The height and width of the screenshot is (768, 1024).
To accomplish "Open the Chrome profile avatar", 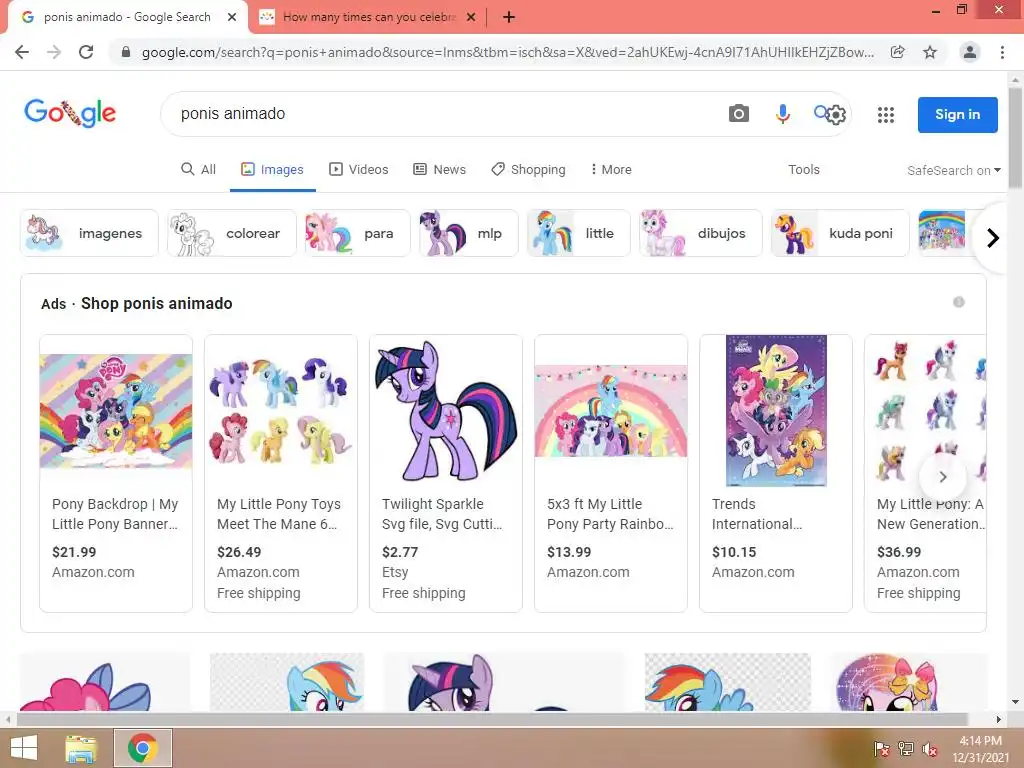I will (970, 52).
